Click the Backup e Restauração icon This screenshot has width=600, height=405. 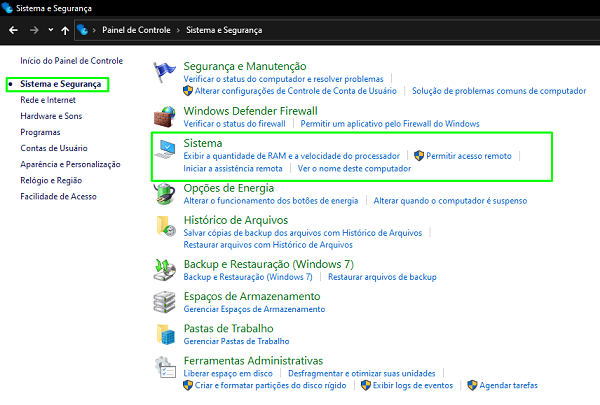[166, 268]
